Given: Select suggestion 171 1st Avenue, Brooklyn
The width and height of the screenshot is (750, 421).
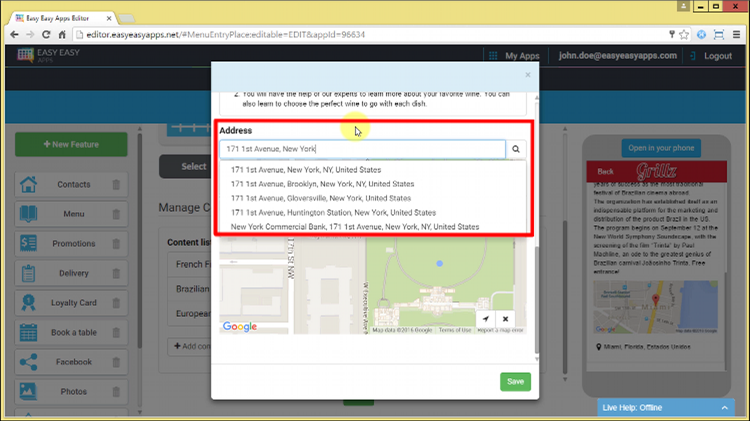Looking at the screenshot, I should pyautogui.click(x=322, y=184).
